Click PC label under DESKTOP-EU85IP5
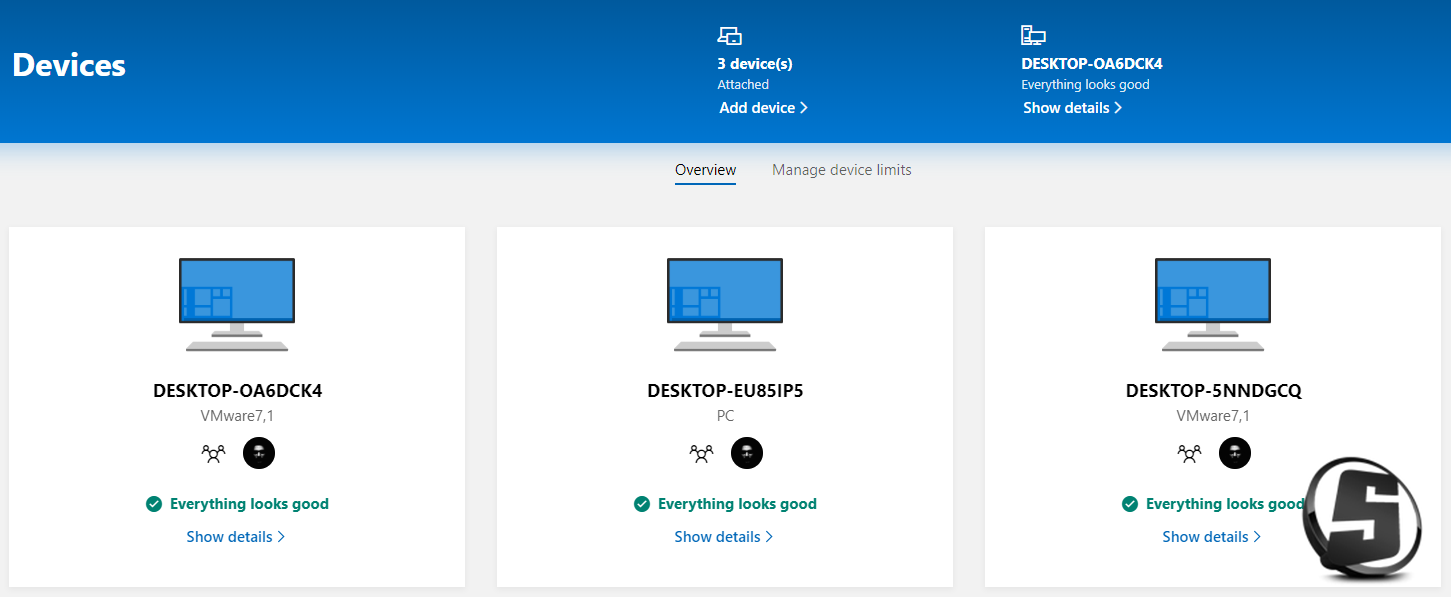Viewport: 1451px width, 597px height. pyautogui.click(x=725, y=416)
